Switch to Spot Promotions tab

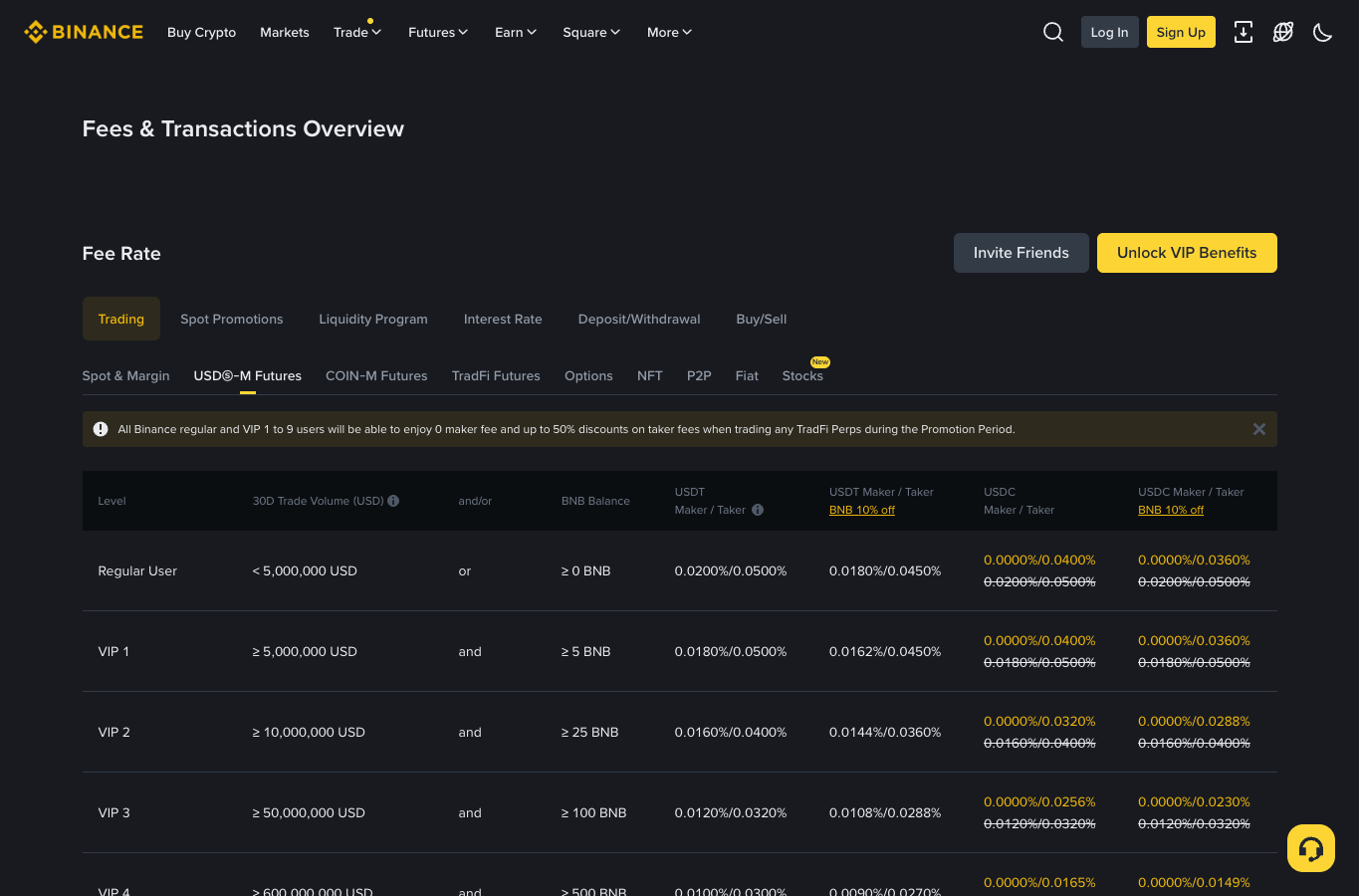(232, 319)
